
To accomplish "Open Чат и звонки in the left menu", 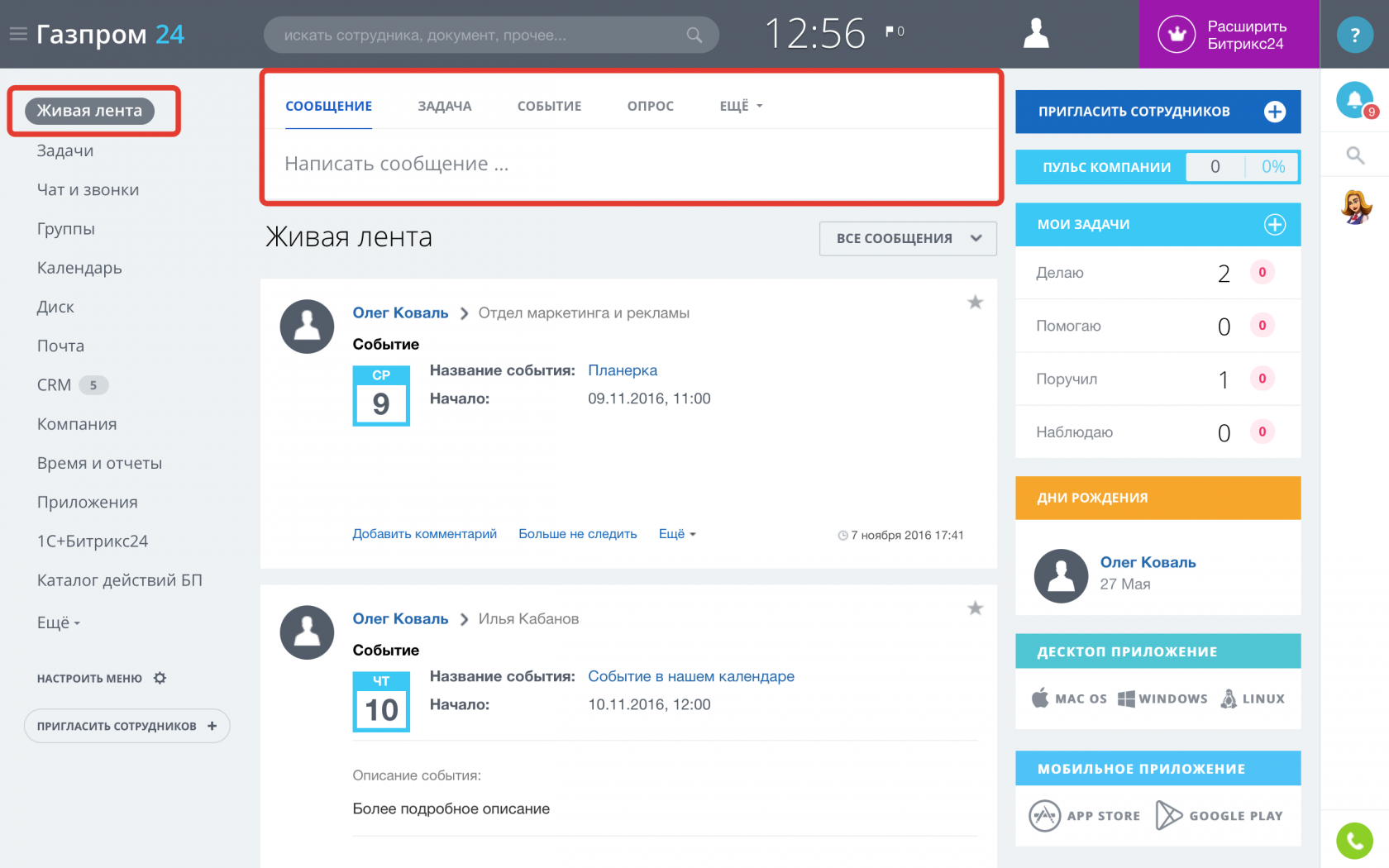I will [88, 189].
